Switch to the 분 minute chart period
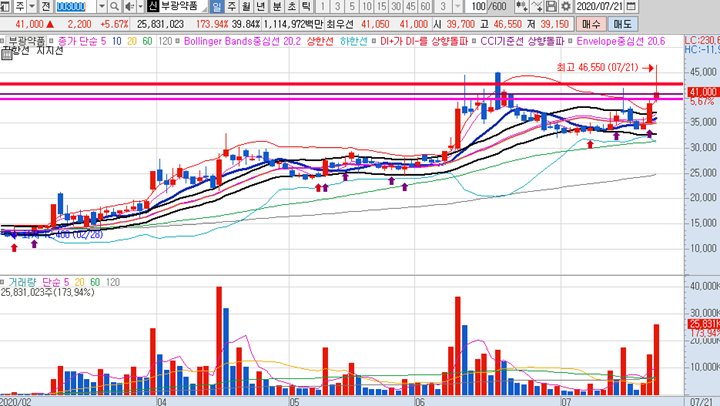 [x=277, y=6]
